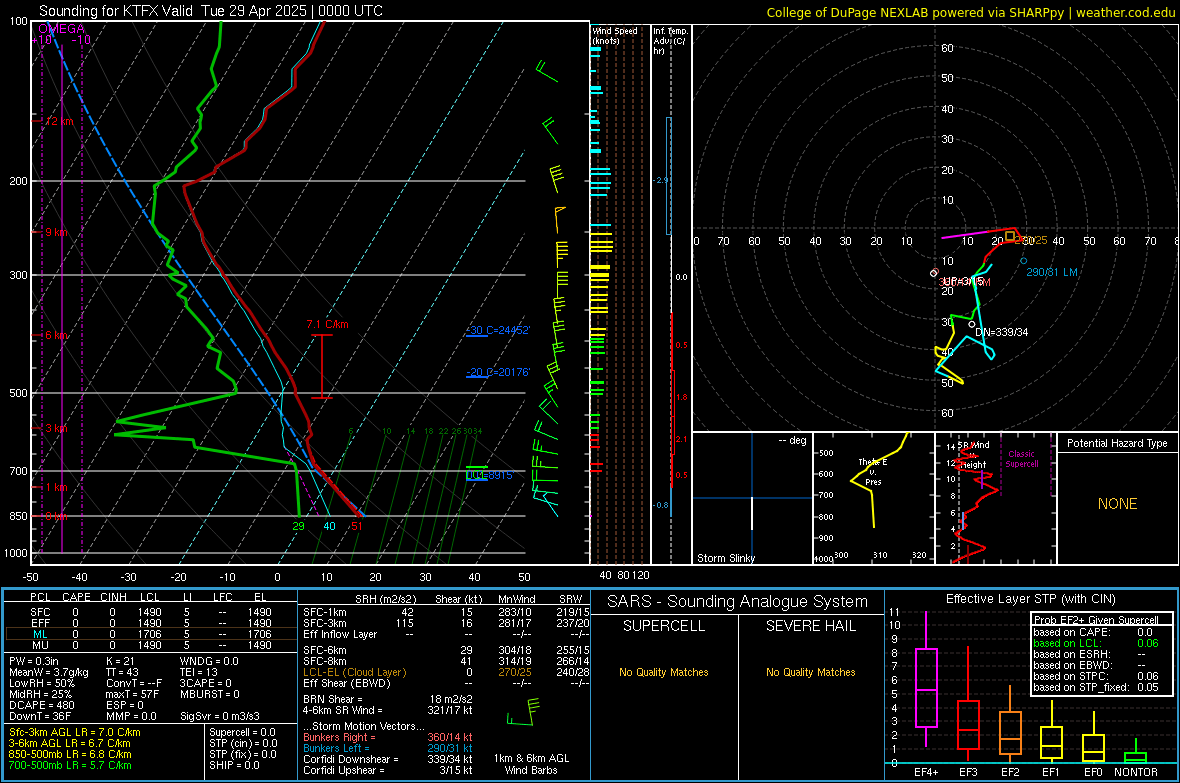The image size is (1180, 783).
Task: Click the Prob EF2+ Given Supercell heading
Action: tap(1096, 620)
